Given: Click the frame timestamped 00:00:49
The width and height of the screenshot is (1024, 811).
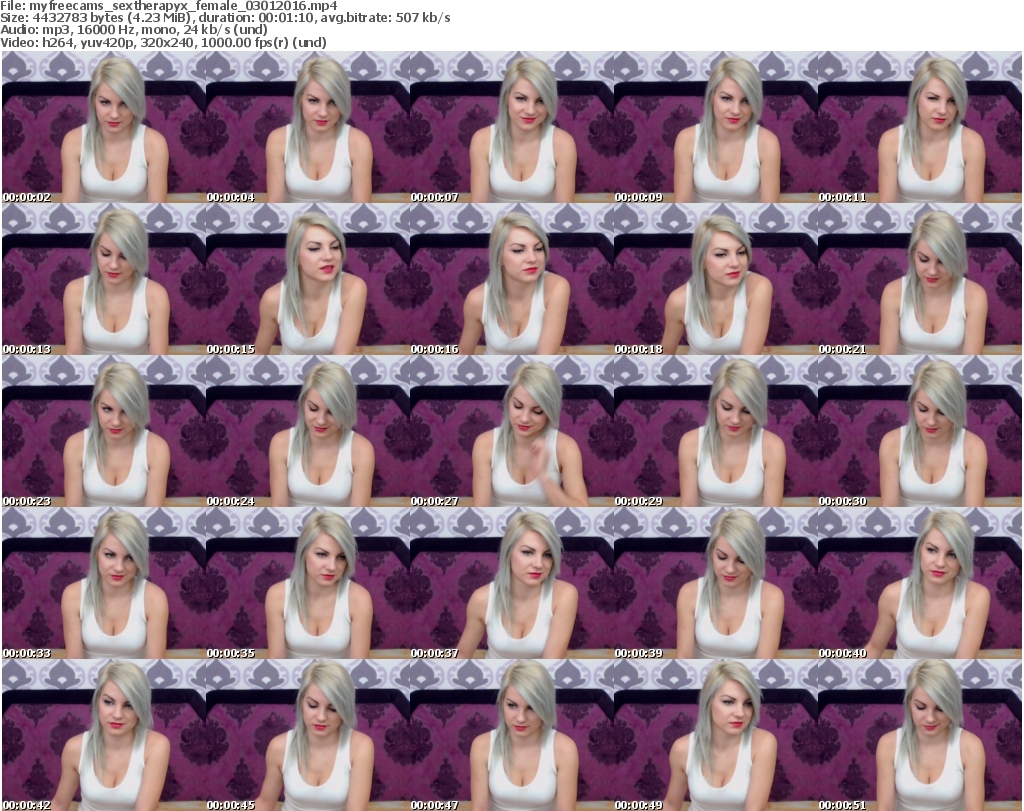Looking at the screenshot, I should (x=716, y=735).
